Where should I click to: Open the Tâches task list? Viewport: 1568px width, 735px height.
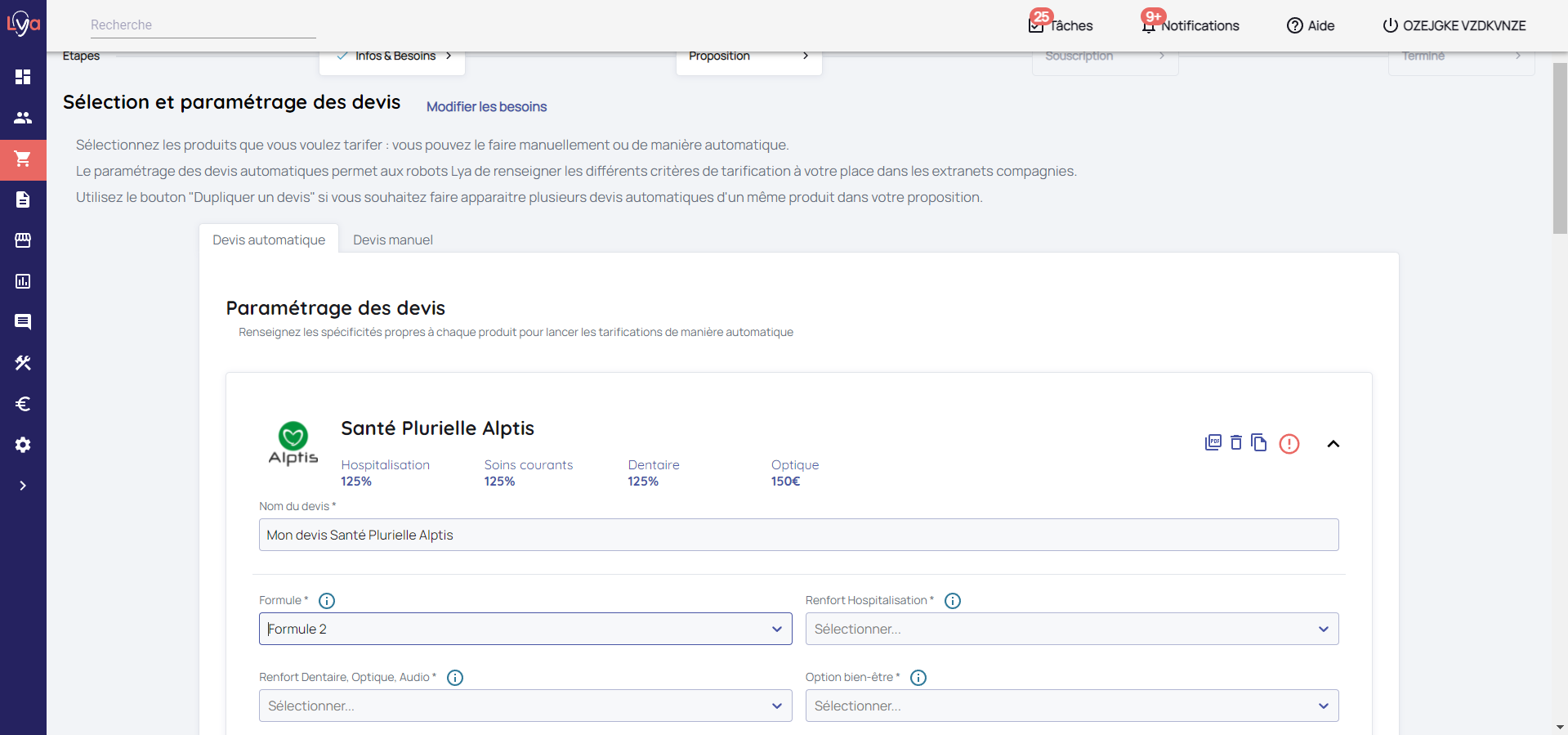click(x=1061, y=25)
